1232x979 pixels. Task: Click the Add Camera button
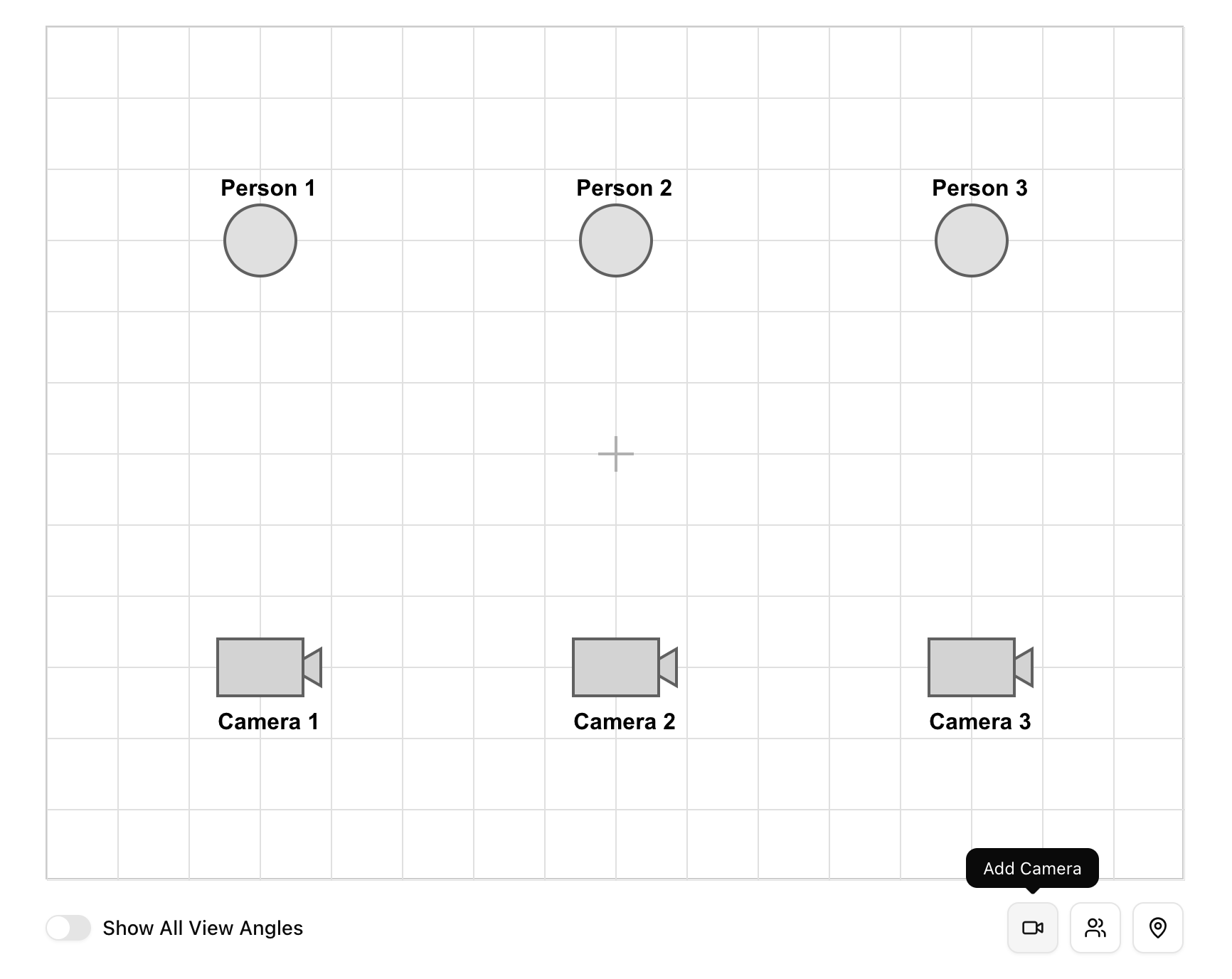pos(1032,927)
